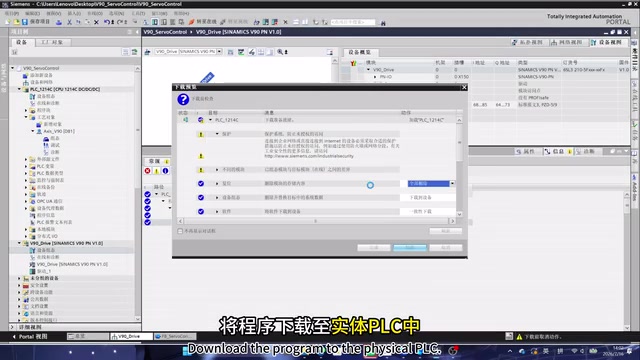
Task: Expand the 软件 row in dialog
Action: 217,211
